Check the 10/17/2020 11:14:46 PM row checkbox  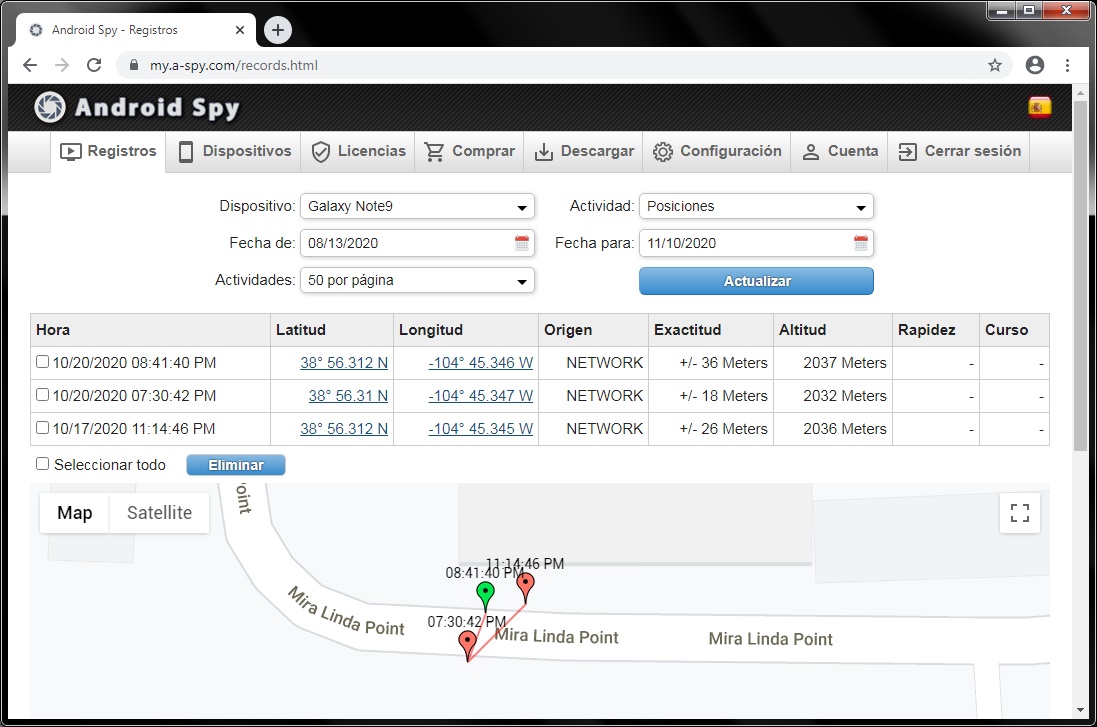point(43,428)
